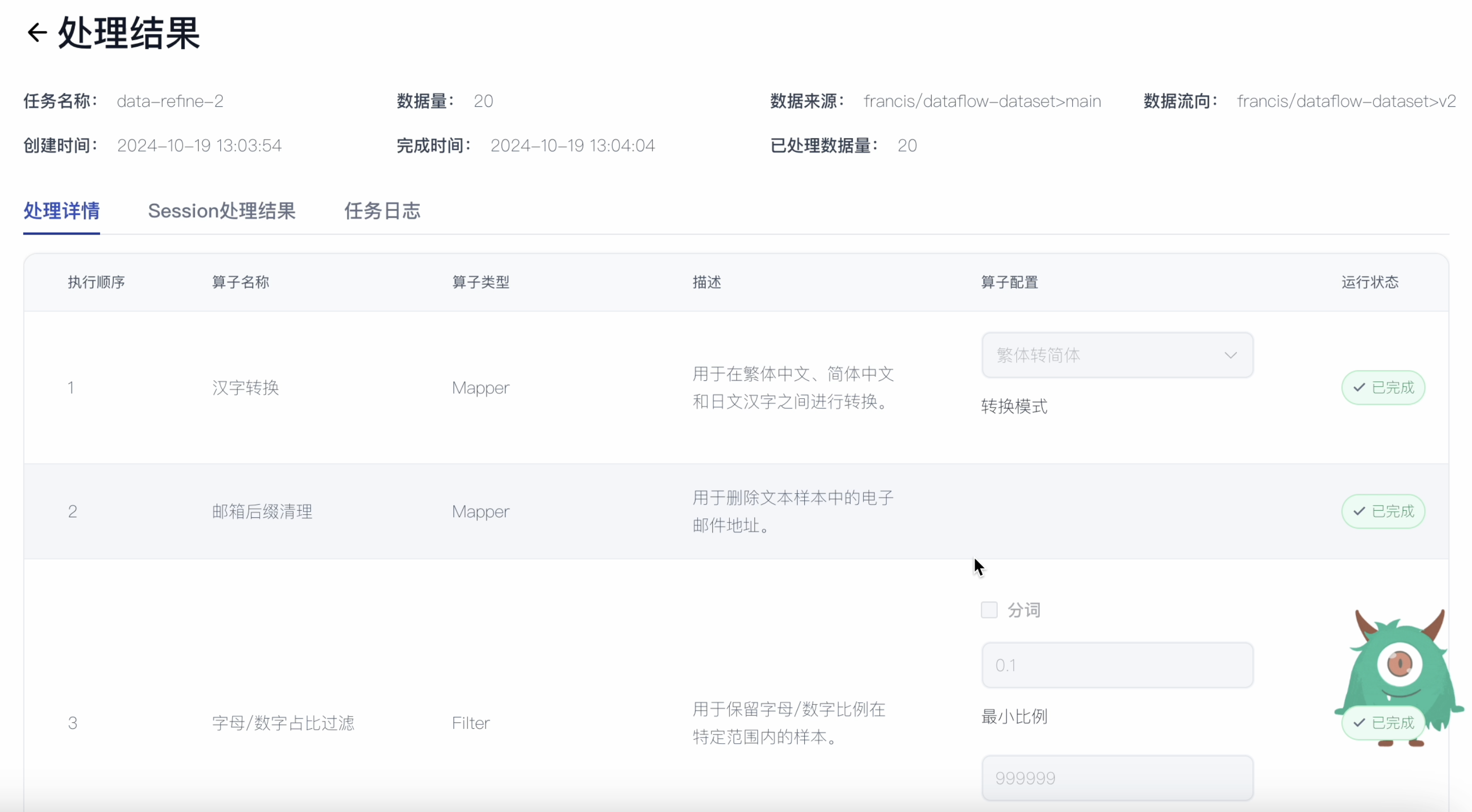Click the back arrow beside 处理结果
This screenshot has width=1472, height=812.
37,32
